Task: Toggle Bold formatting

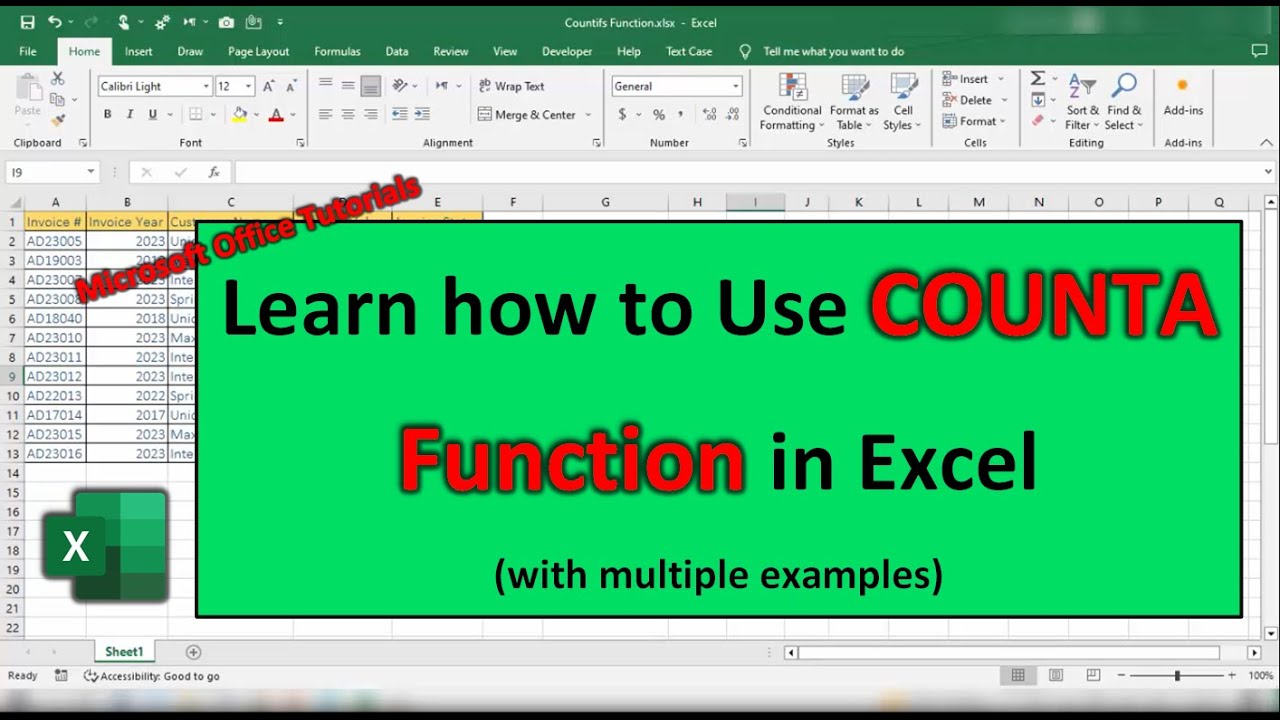Action: pyautogui.click(x=108, y=114)
